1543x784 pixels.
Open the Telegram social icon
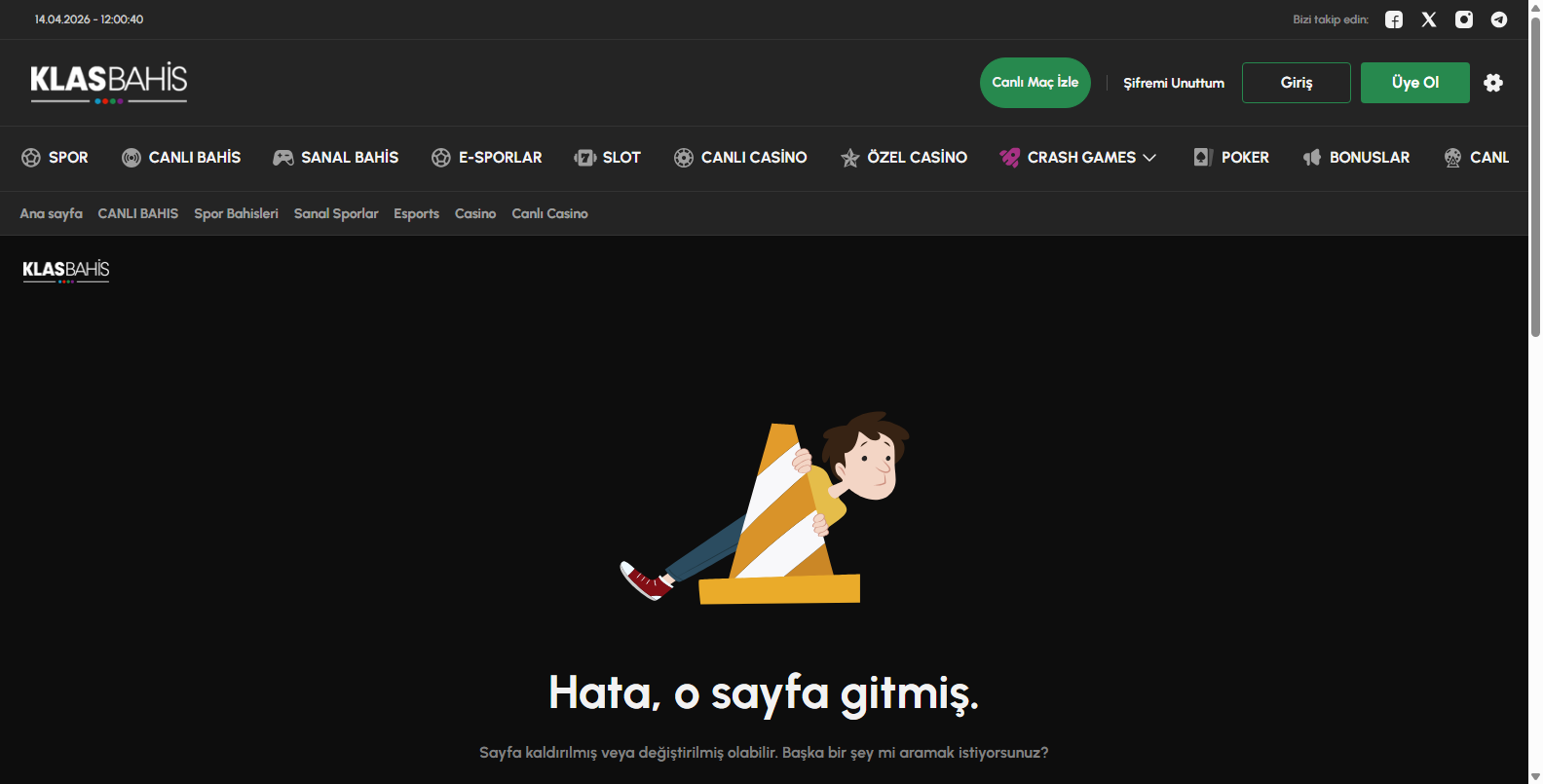point(1499,19)
